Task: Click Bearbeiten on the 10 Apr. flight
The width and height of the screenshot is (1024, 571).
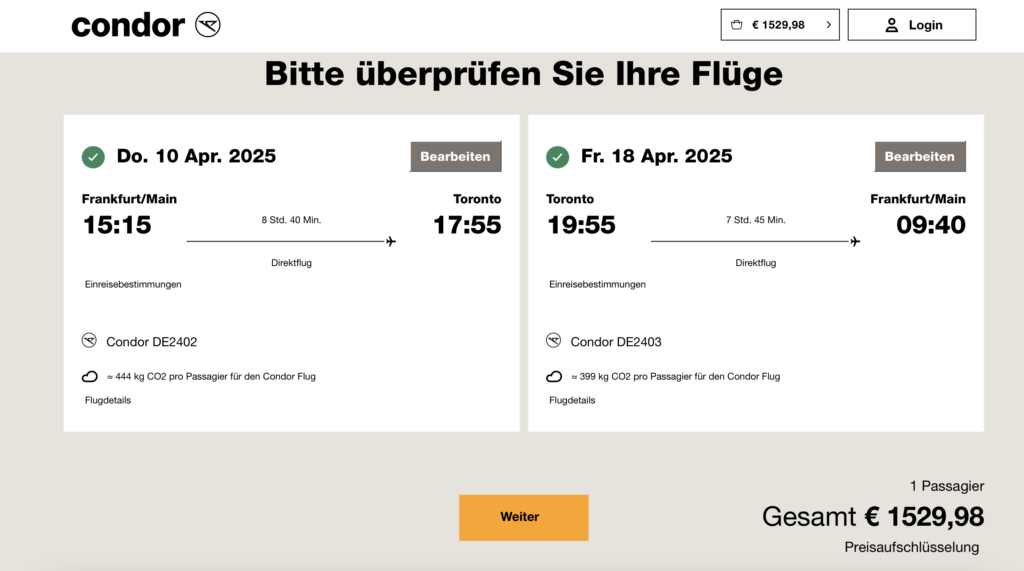Action: [455, 157]
